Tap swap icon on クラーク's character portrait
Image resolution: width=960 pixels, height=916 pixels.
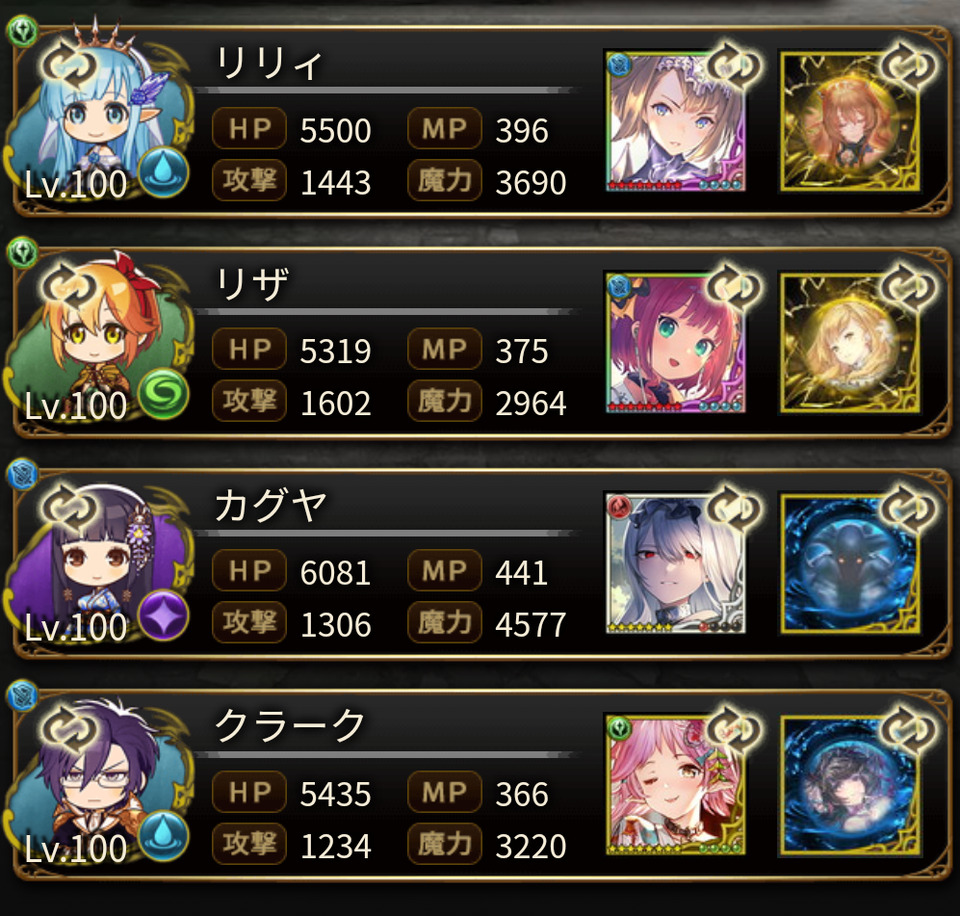(69, 729)
